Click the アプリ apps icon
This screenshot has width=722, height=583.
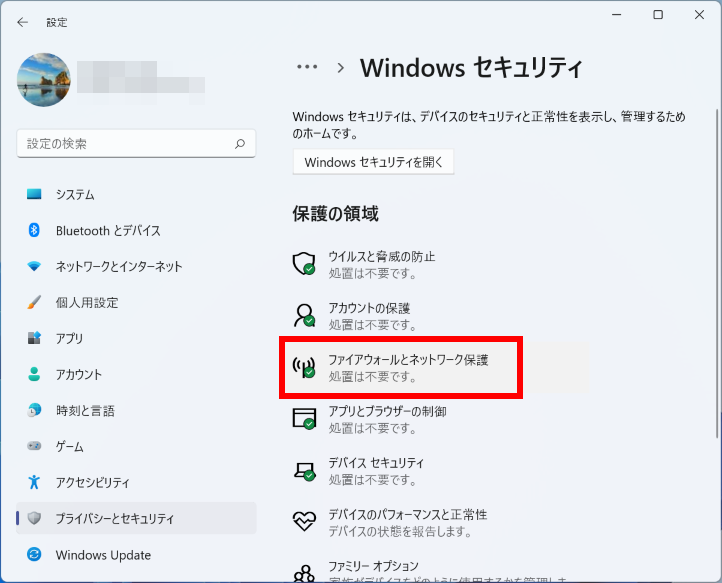pyautogui.click(x=34, y=338)
